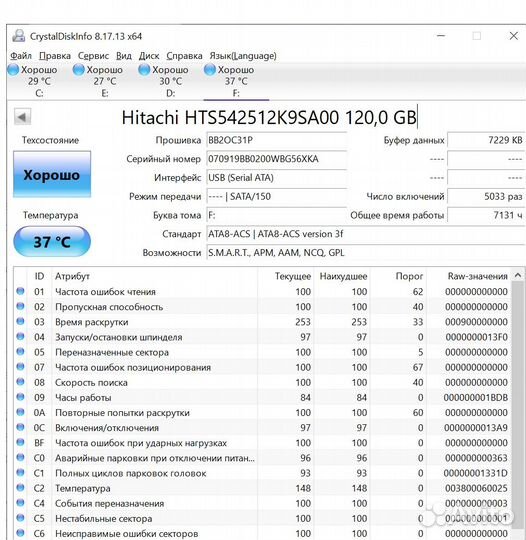Screen dimensions: 526x540
Task: Click status dot of attribute 08 Скорость поиска
Action: click(20, 382)
